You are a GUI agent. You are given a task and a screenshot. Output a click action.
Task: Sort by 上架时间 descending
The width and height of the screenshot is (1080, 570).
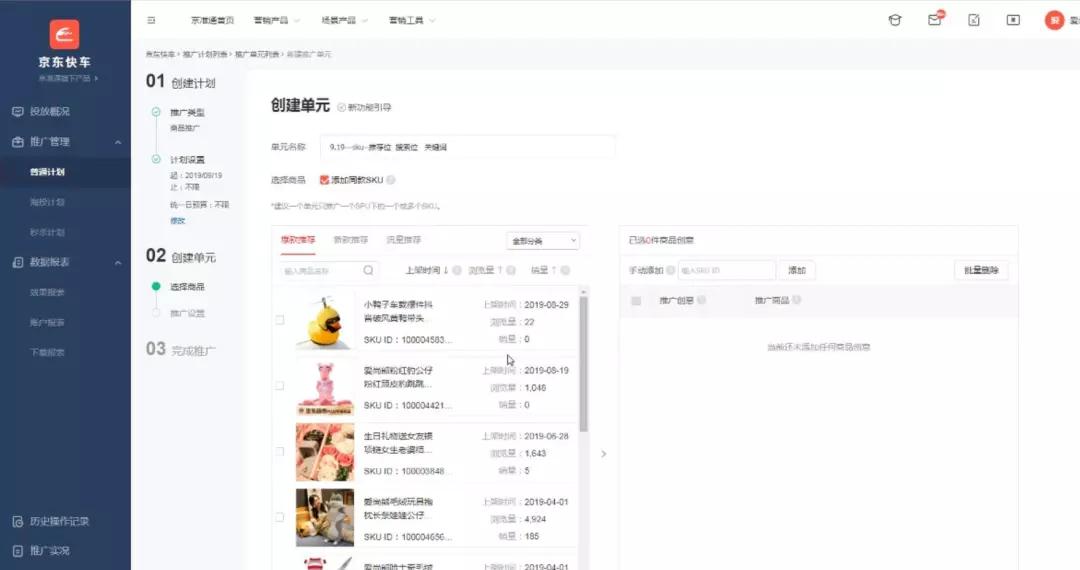[427, 271]
